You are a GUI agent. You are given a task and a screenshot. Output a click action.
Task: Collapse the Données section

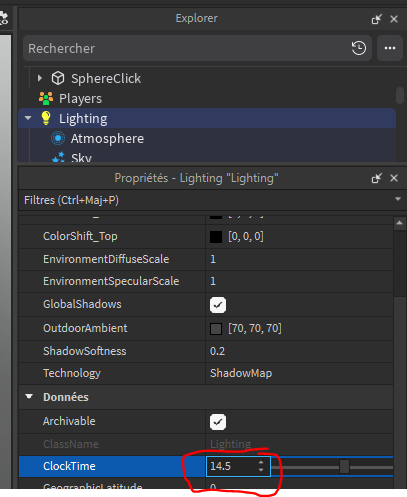[29, 396]
